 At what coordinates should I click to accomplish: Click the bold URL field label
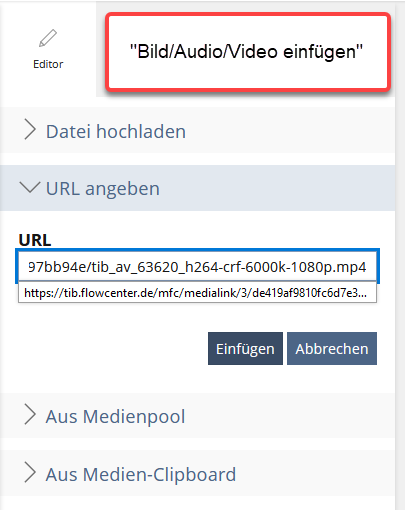(x=35, y=240)
